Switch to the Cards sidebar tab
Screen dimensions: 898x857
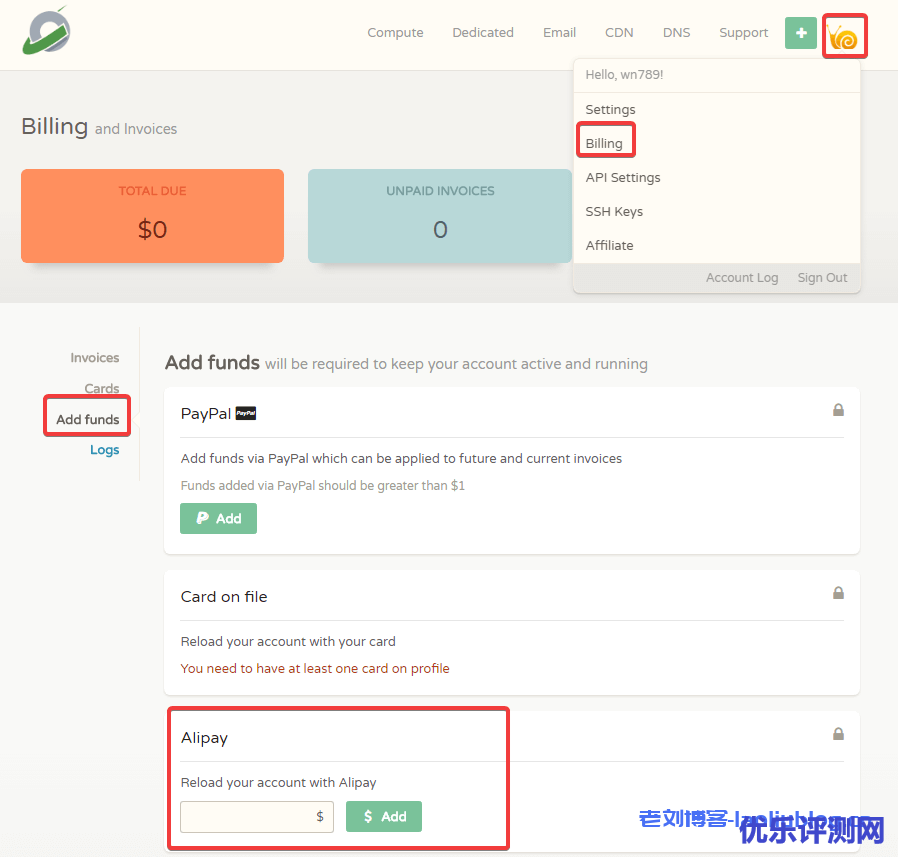pyautogui.click(x=101, y=388)
